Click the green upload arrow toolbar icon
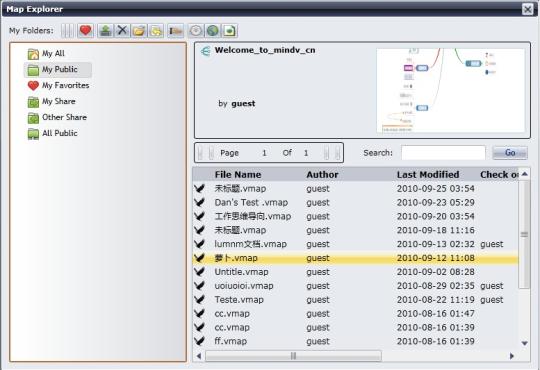 [105, 31]
